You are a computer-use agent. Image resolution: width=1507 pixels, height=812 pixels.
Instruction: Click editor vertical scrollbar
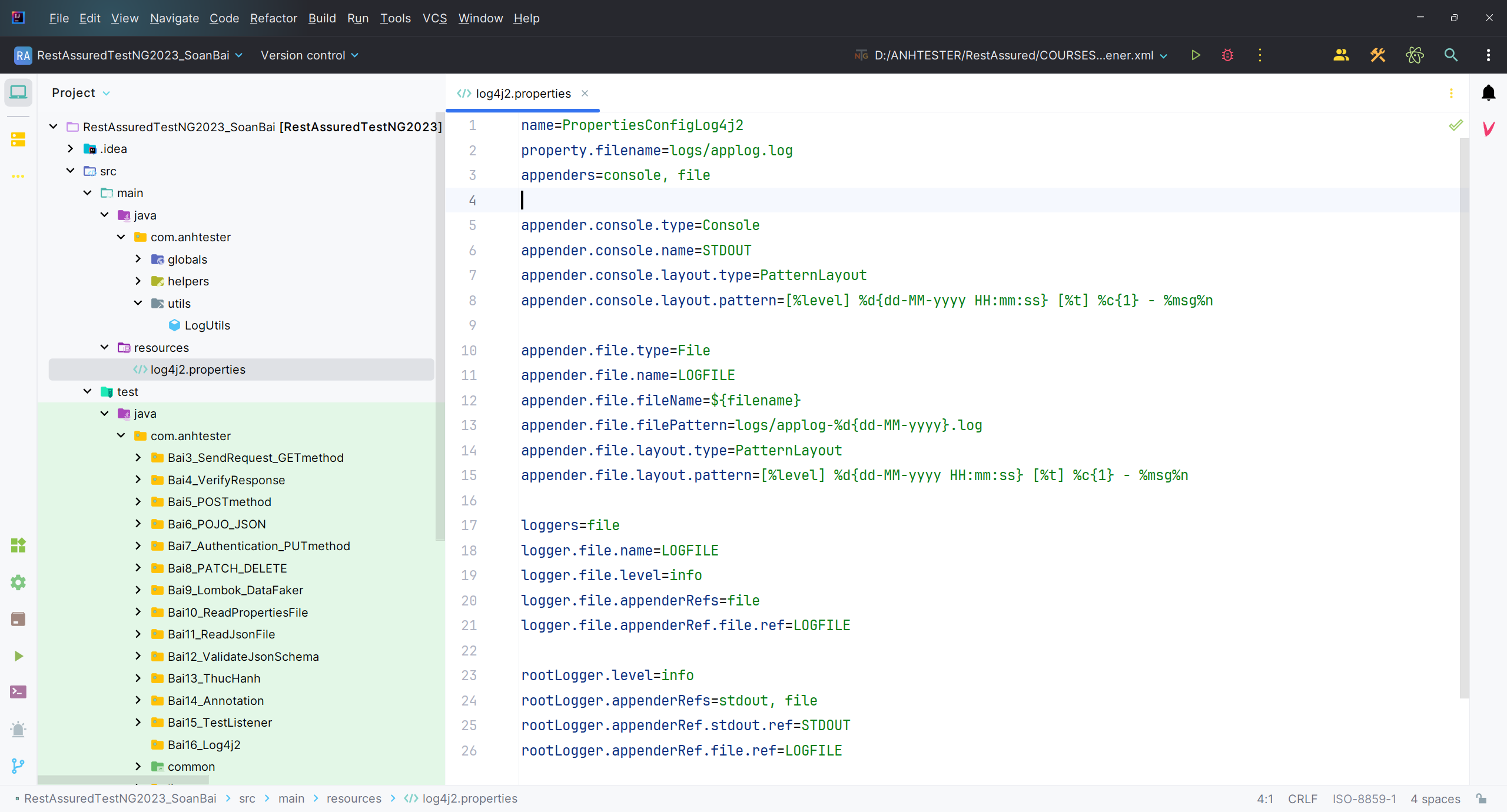[1464, 418]
